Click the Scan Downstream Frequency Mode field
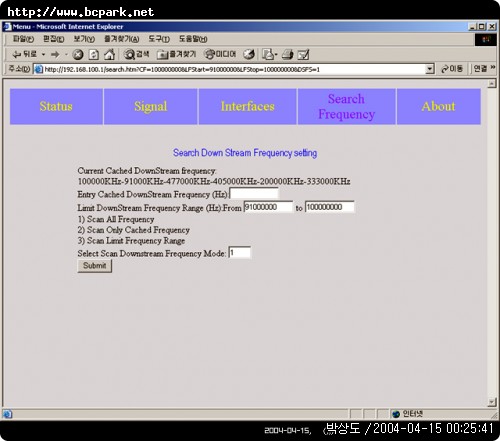This screenshot has height=441, width=500. 240,253
